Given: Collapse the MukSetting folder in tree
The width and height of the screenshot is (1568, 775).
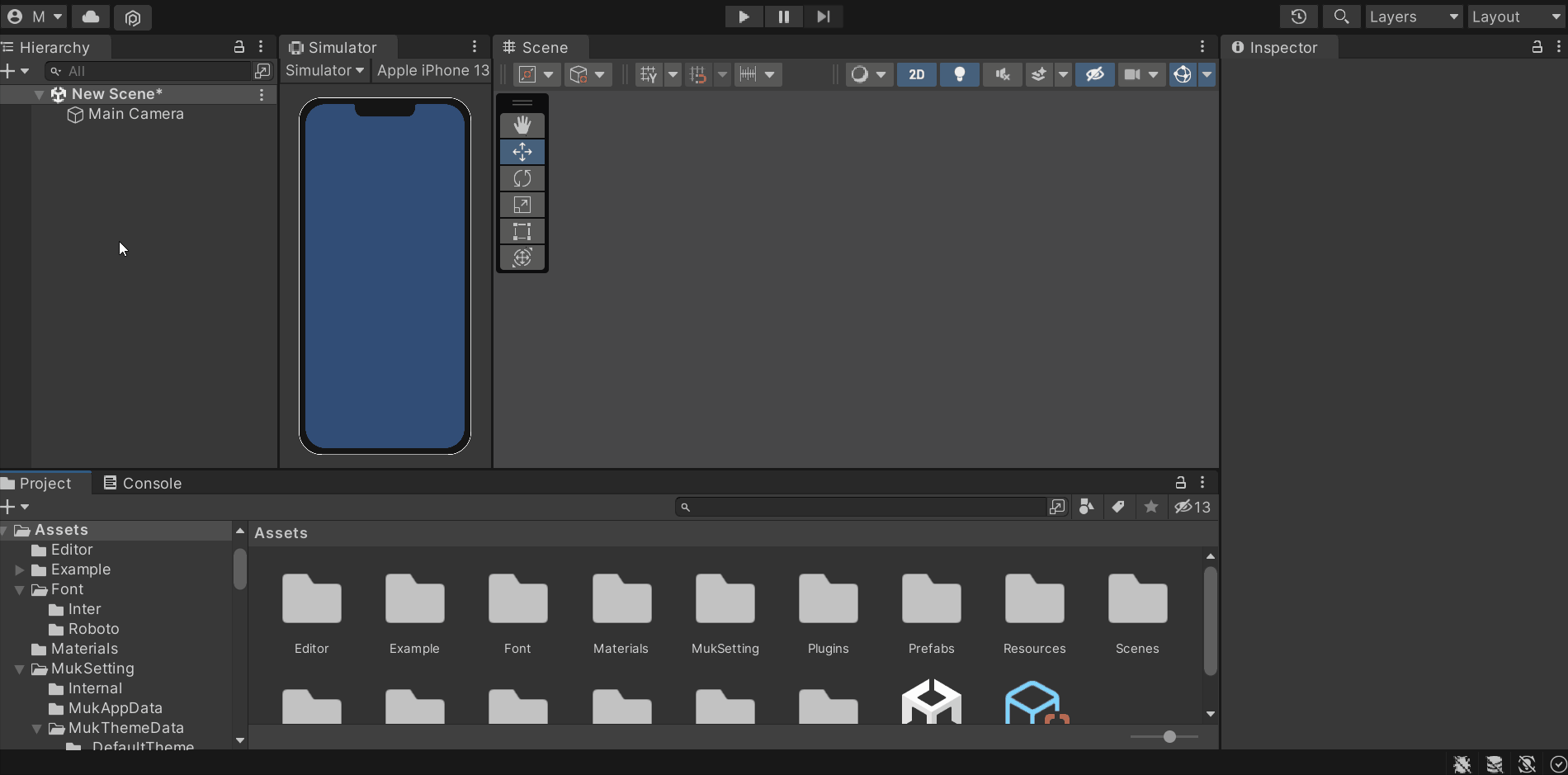Looking at the screenshot, I should pos(20,669).
